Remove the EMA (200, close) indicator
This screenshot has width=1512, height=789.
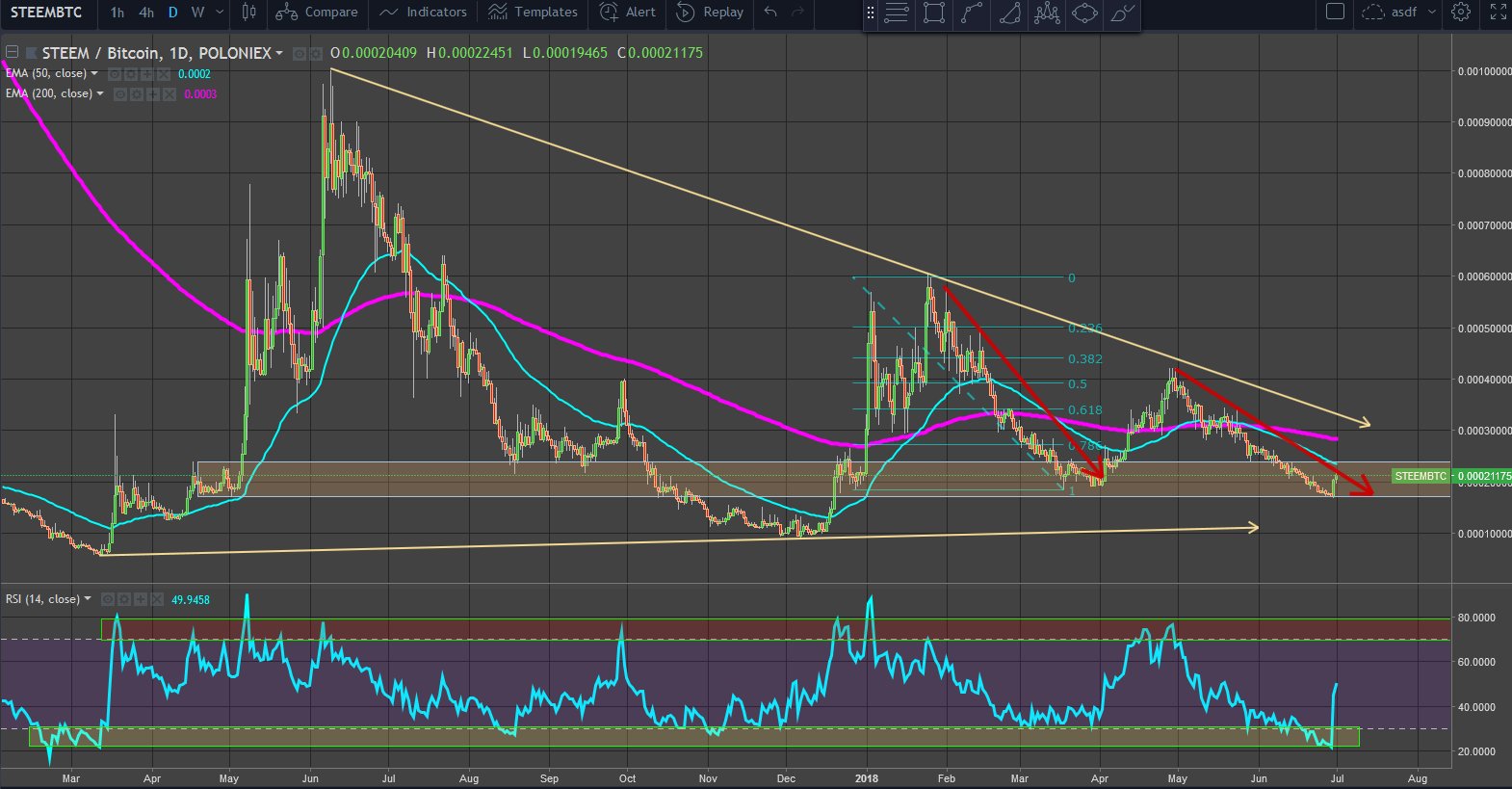(169, 94)
